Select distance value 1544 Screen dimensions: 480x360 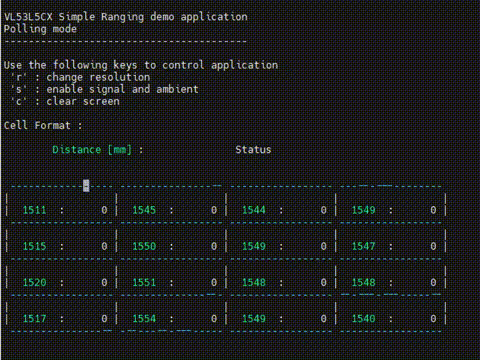(254, 210)
